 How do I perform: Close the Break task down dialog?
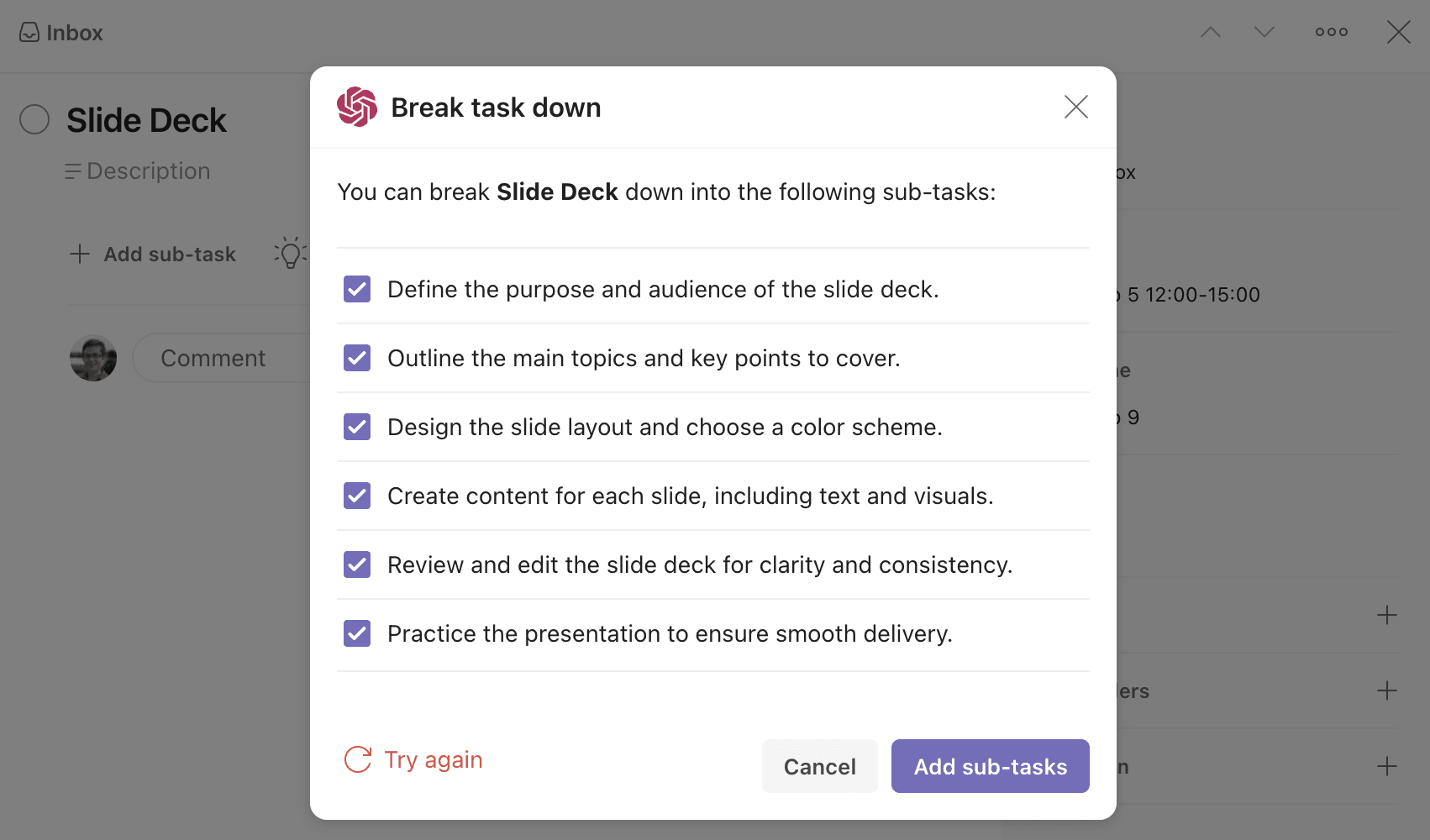click(1076, 107)
